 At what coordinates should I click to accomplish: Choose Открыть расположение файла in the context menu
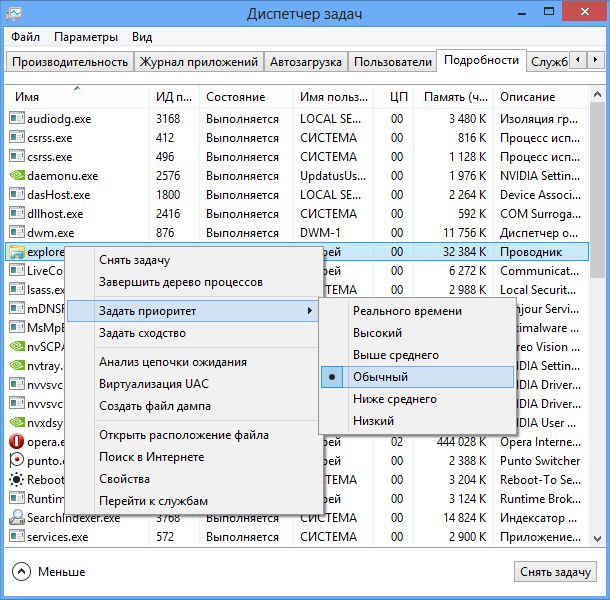tap(183, 435)
